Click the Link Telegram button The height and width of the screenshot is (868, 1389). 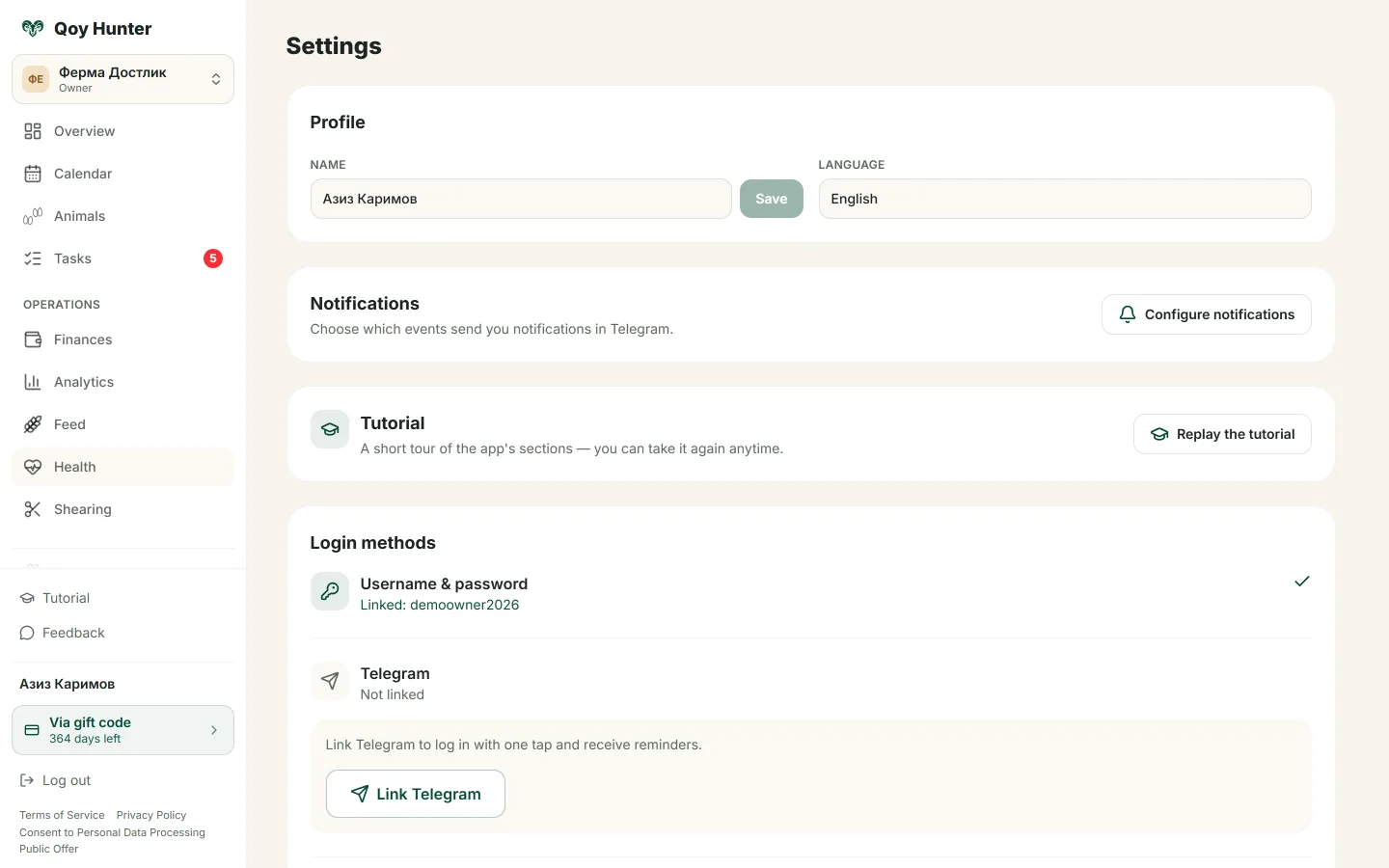click(x=416, y=794)
